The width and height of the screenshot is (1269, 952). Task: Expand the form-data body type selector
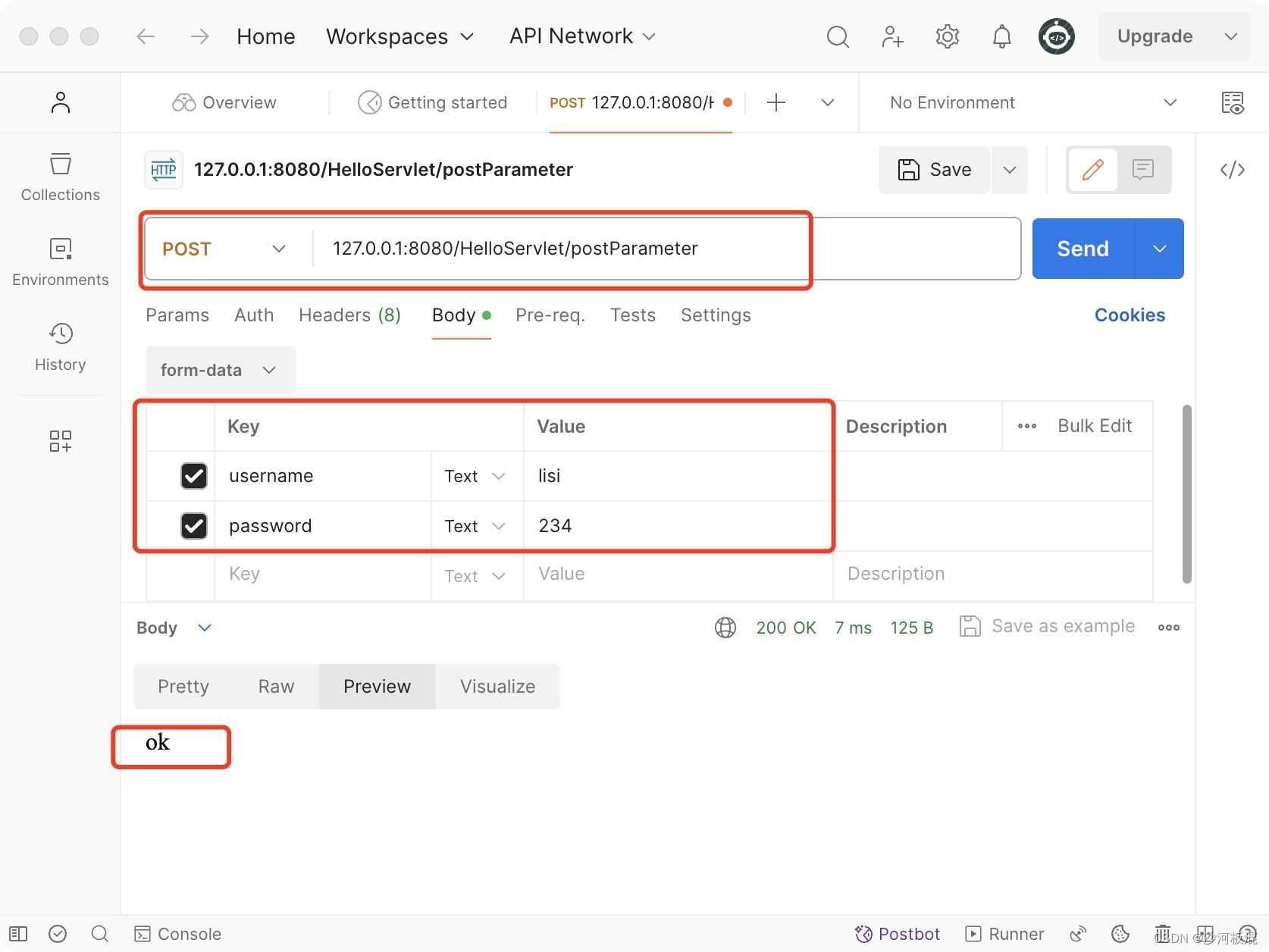pyautogui.click(x=220, y=370)
